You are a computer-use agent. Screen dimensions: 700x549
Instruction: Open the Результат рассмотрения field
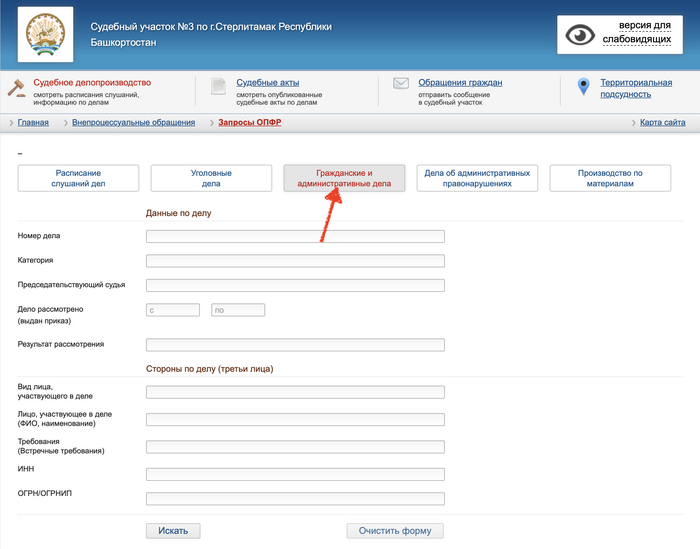pyautogui.click(x=295, y=345)
